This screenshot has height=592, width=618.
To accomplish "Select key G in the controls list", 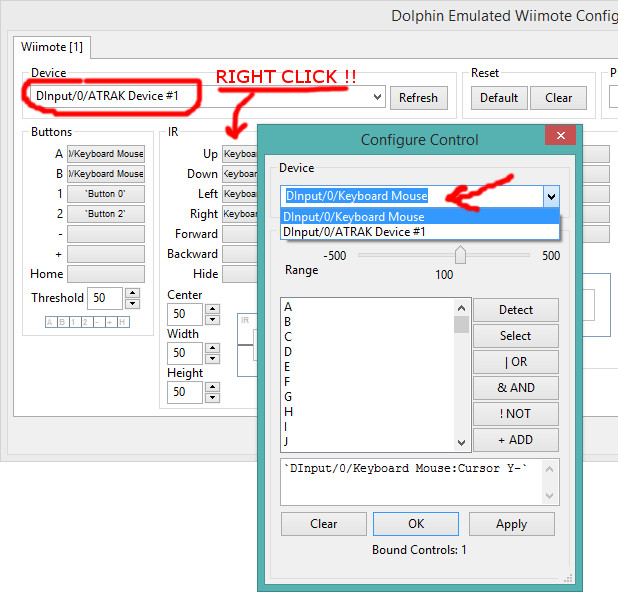I will click(x=288, y=397).
